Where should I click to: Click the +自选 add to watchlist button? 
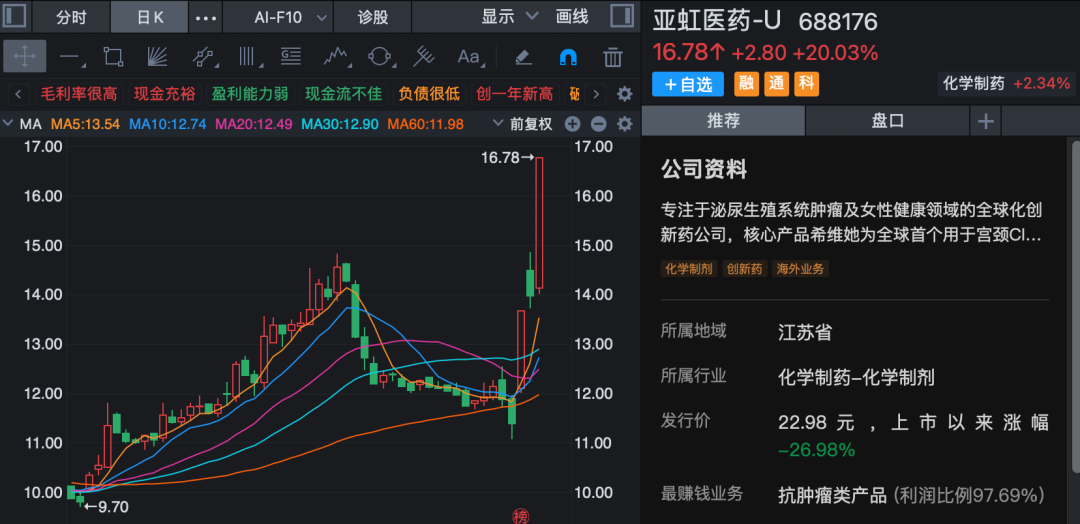(687, 85)
